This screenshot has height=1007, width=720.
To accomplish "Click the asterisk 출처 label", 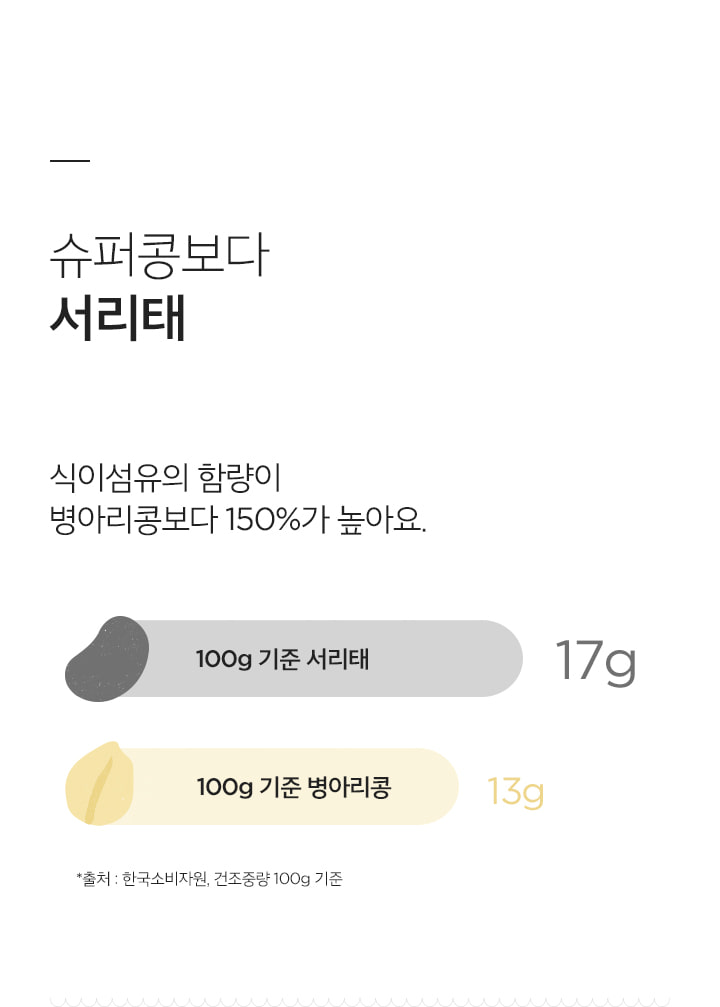I will pyautogui.click(x=94, y=879).
